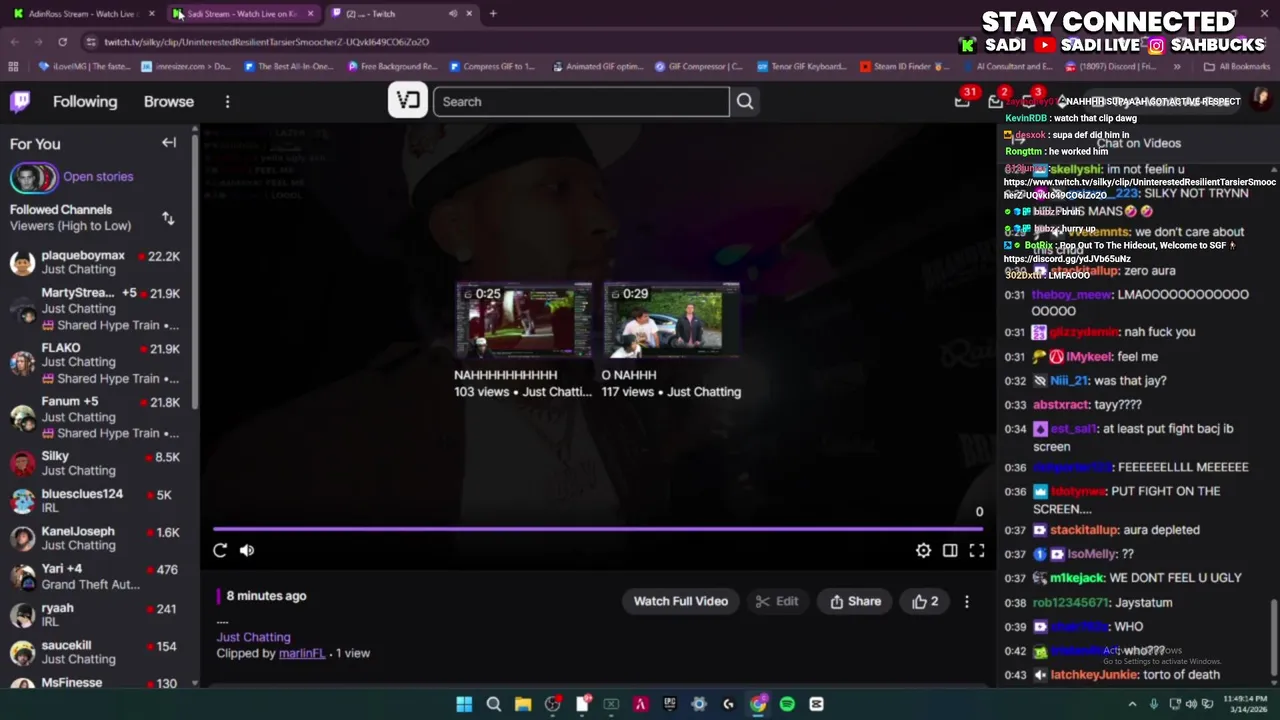Show hidden system tray icons chevron

(x=1132, y=704)
